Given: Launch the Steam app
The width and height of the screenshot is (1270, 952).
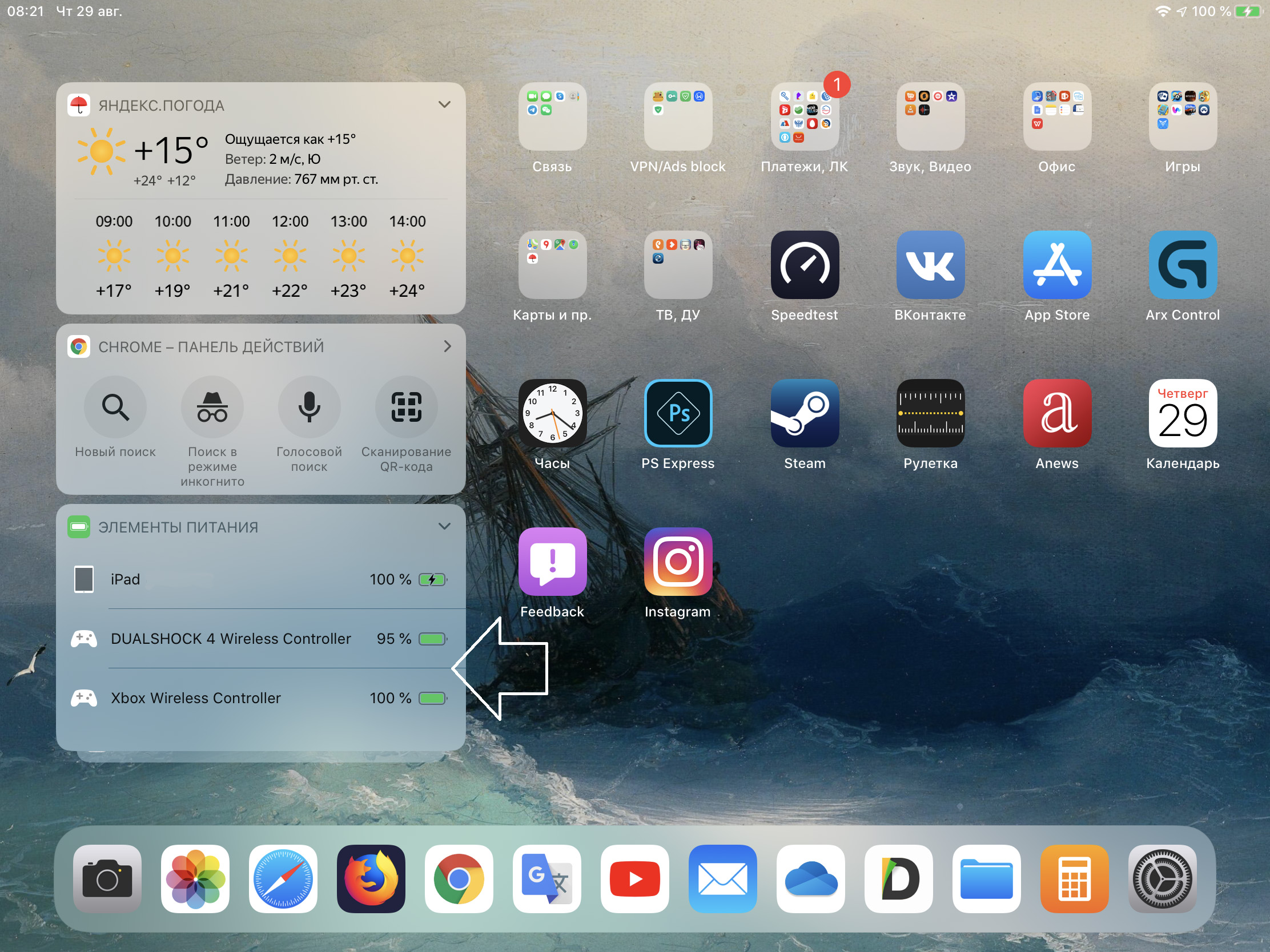Looking at the screenshot, I should pos(805,413).
